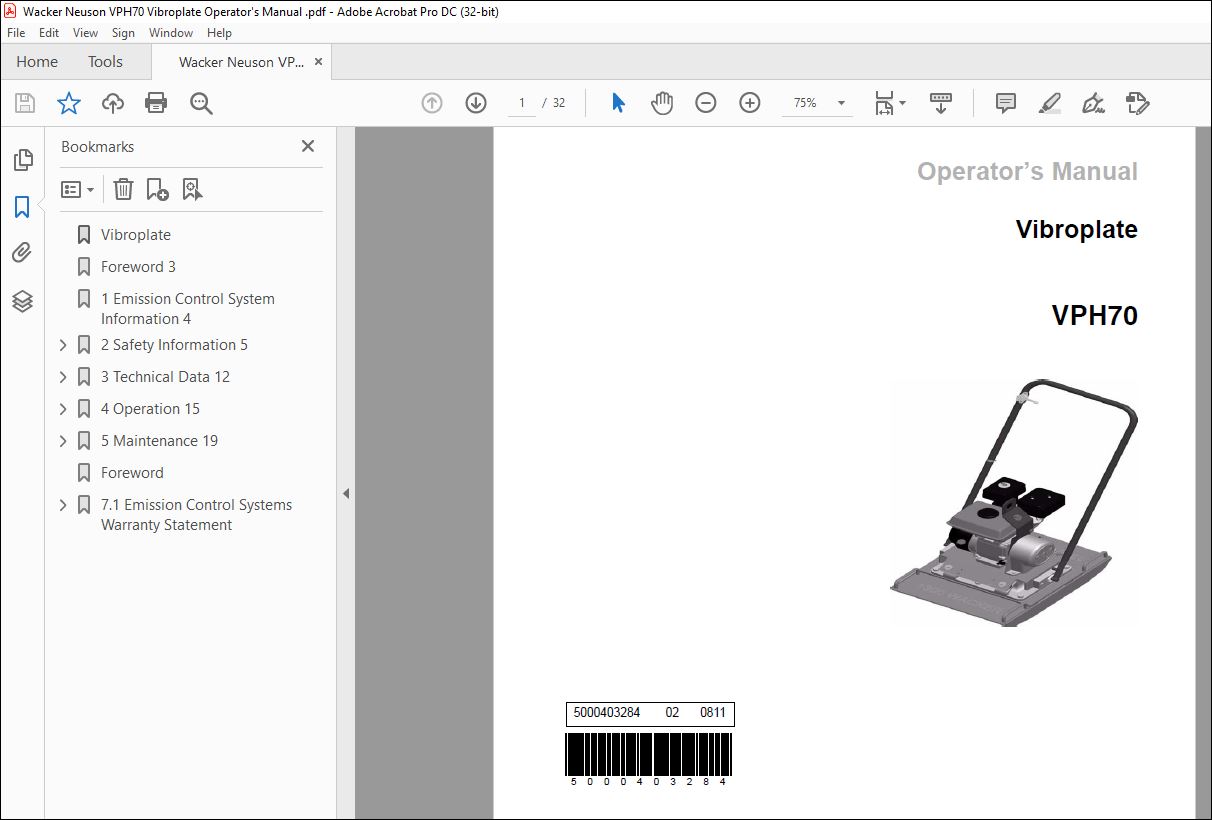Open the Sign menu
1212x820 pixels.
click(x=123, y=33)
